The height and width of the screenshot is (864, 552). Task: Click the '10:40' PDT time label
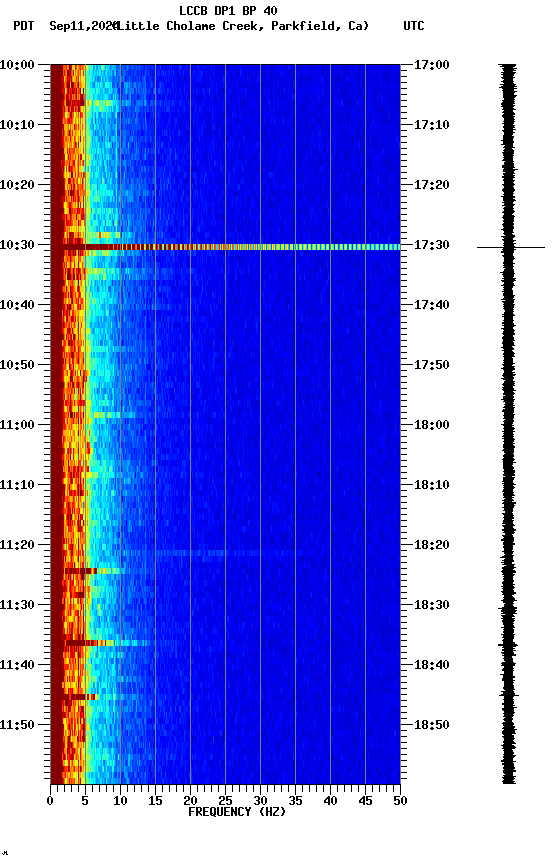(17, 305)
